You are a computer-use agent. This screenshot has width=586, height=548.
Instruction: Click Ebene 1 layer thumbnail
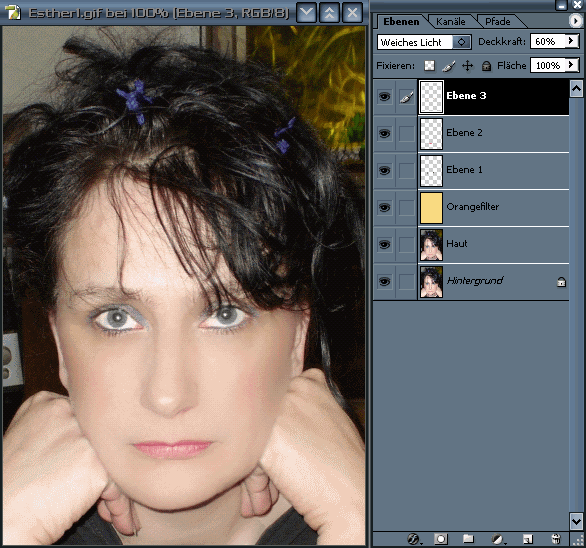(431, 171)
